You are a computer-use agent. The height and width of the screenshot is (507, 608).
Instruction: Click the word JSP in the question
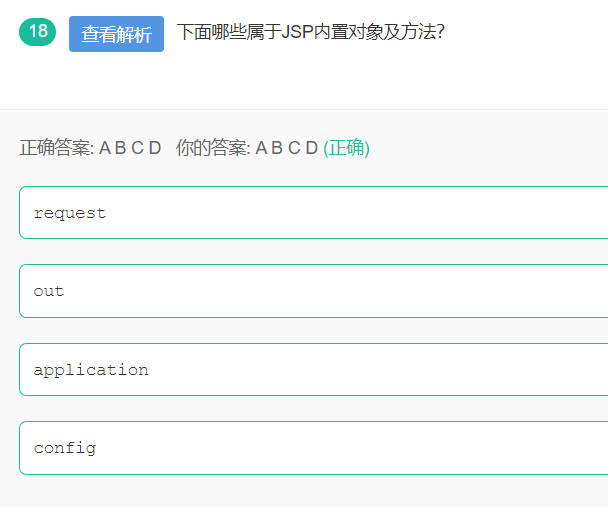[297, 32]
